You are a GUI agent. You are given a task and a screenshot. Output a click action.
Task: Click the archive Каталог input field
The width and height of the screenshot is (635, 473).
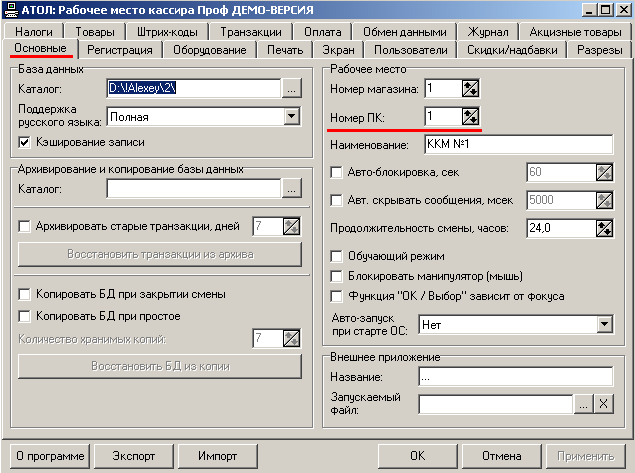pos(194,188)
